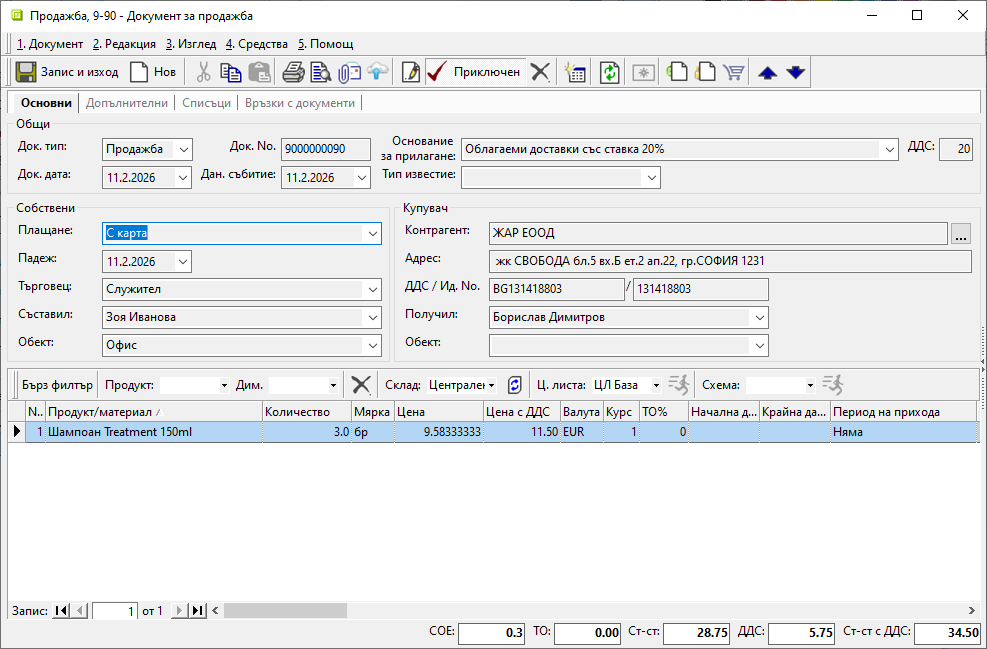Click the copy icon in toolbar
Image resolution: width=987 pixels, height=649 pixels.
tap(231, 72)
